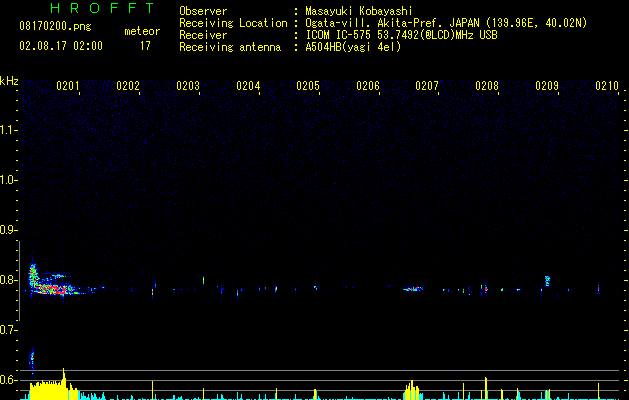Screen dimensions: 629x400
Task: Select the ICOM IC-575 receiver value
Action: pos(401,35)
